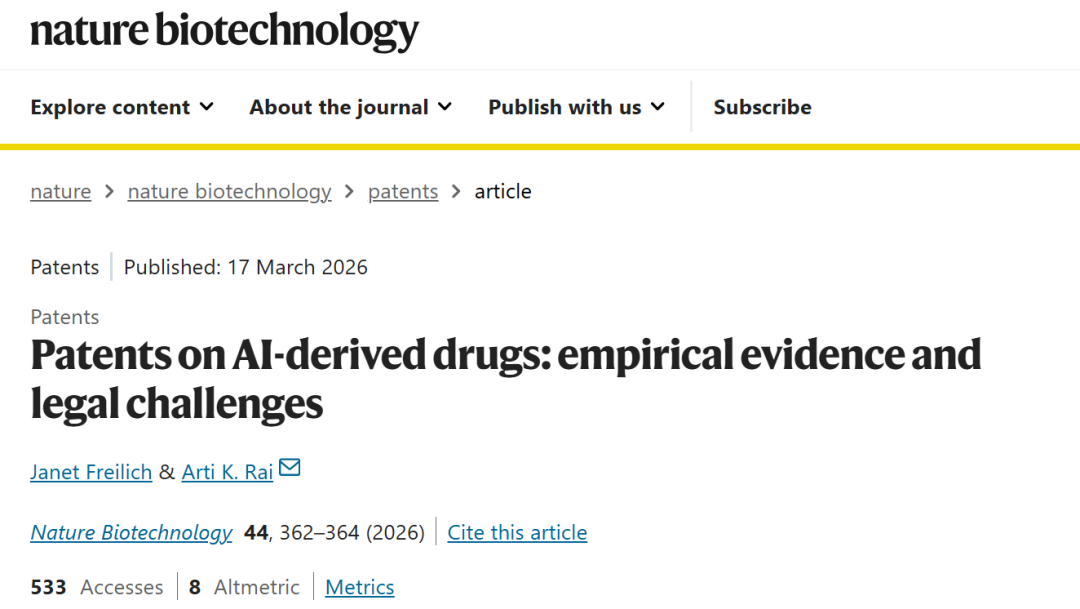This screenshot has height=609, width=1080.
Task: Click the nature biotechnology logo
Action: pyautogui.click(x=224, y=31)
